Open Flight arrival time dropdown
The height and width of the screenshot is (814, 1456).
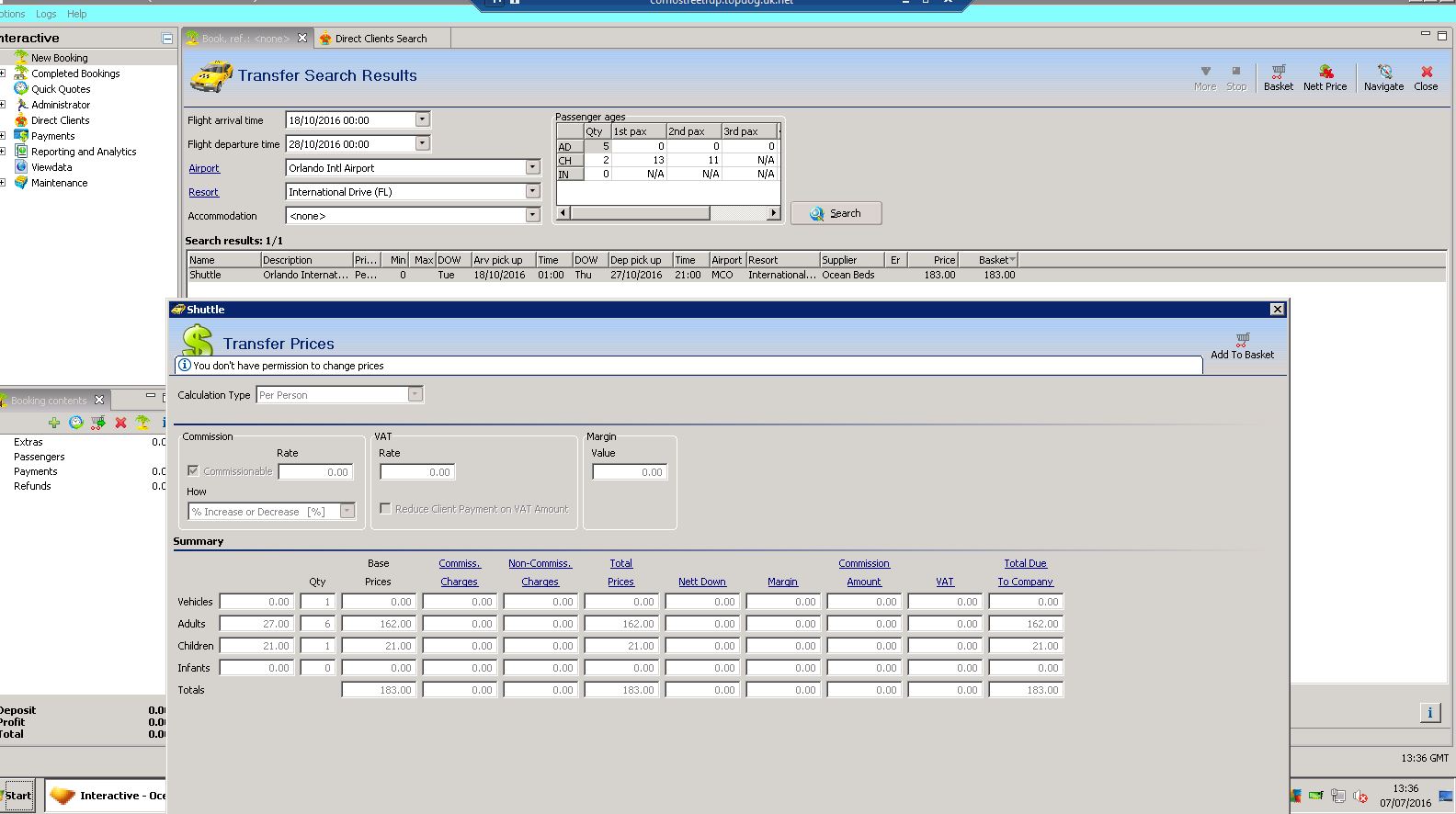click(x=422, y=120)
